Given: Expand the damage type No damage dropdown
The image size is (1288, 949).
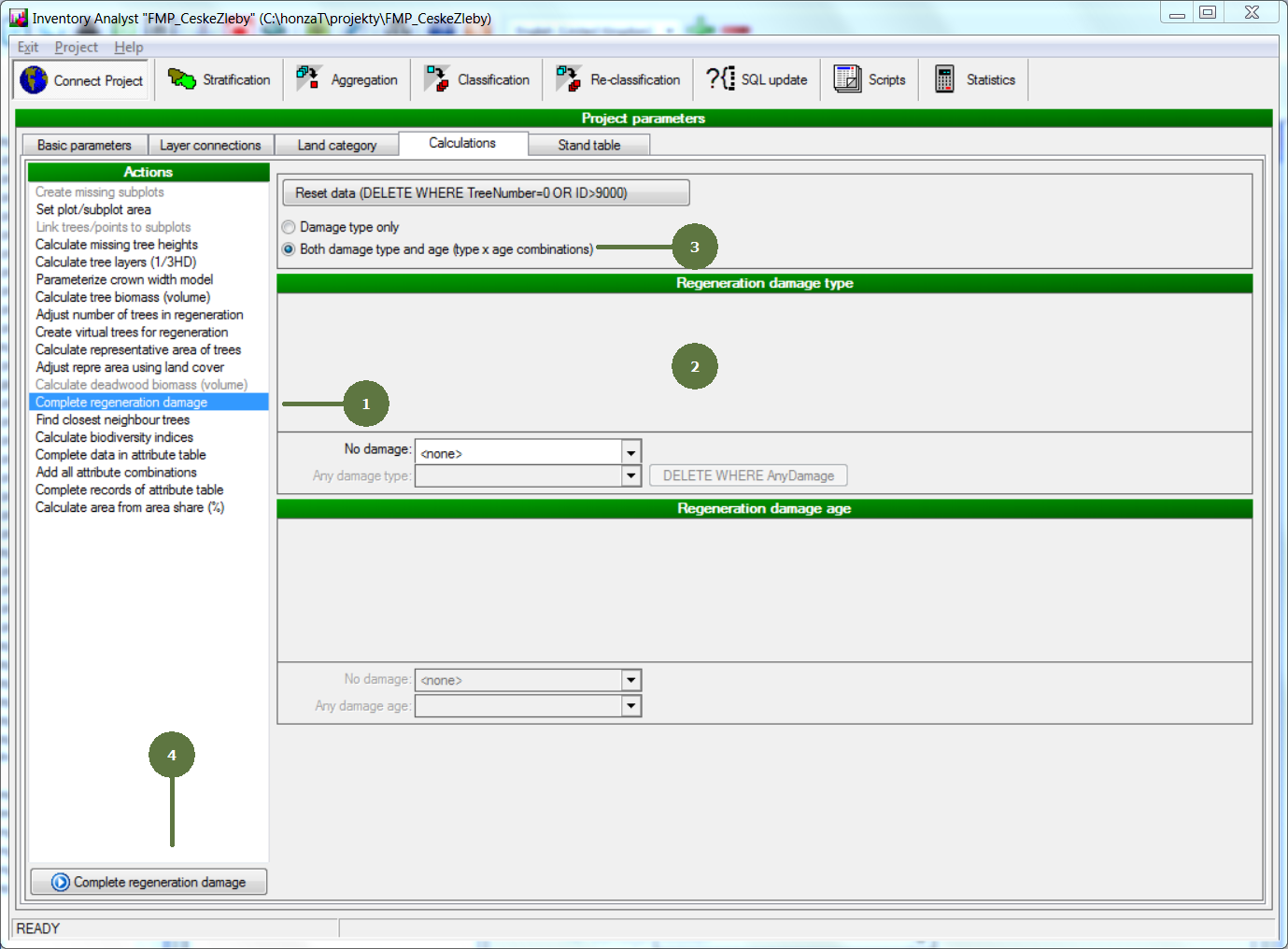Looking at the screenshot, I should 631,453.
